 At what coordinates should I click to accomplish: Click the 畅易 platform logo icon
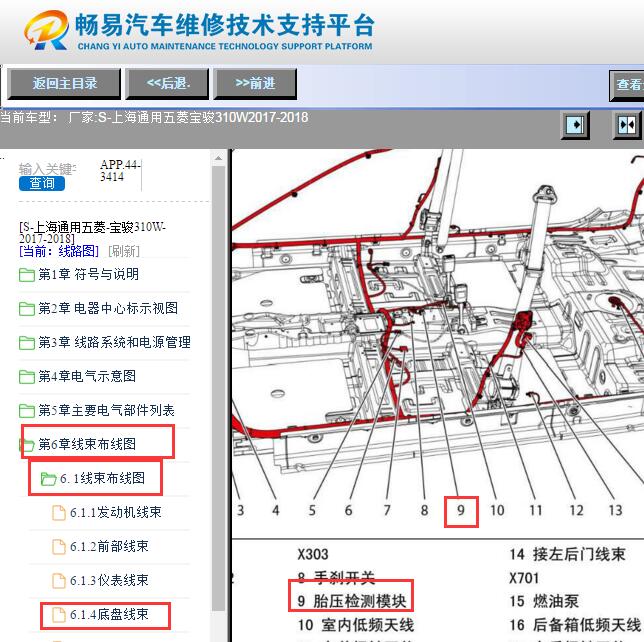coord(46,31)
